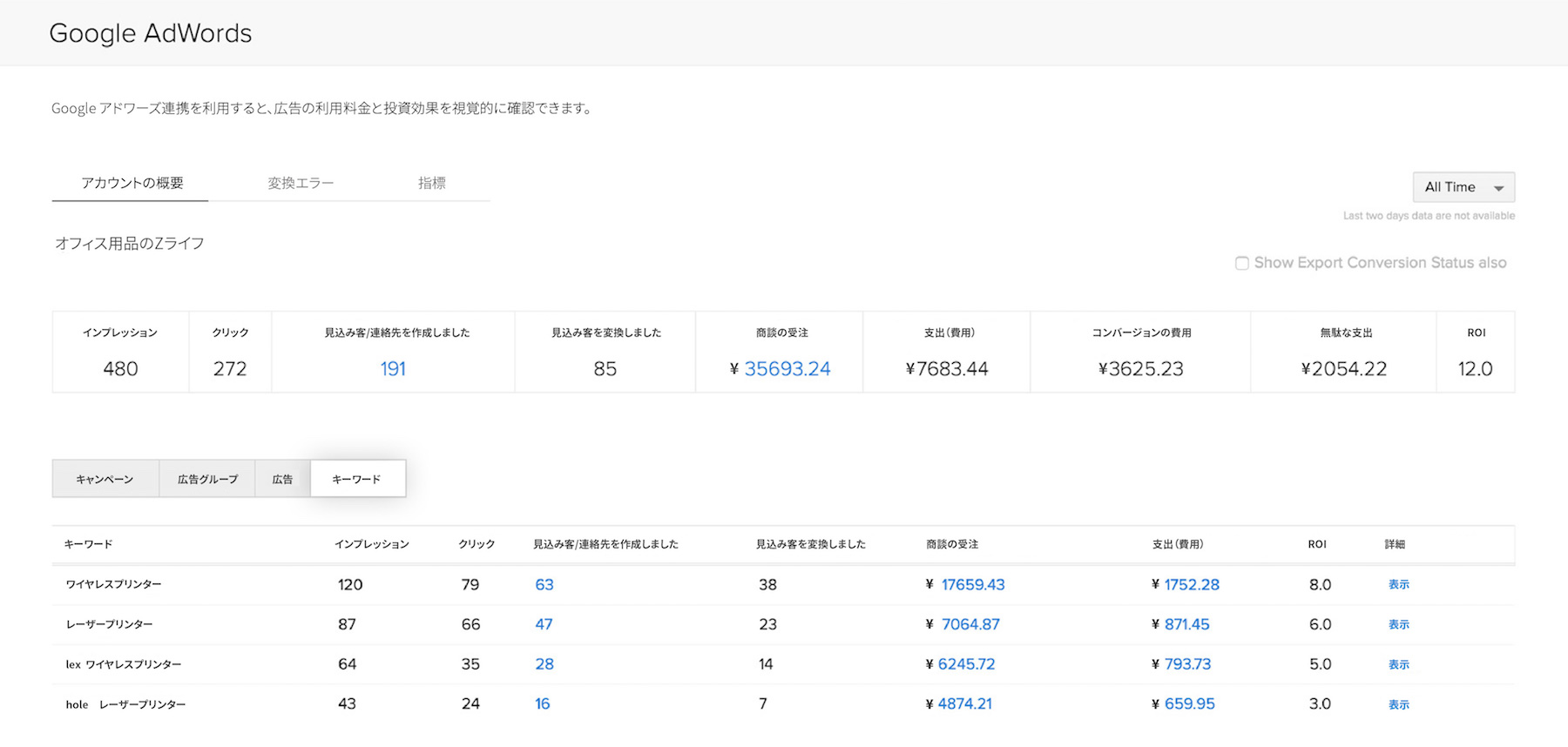Click the 480 impressions summary value
This screenshot has height=747, width=1568.
point(120,369)
